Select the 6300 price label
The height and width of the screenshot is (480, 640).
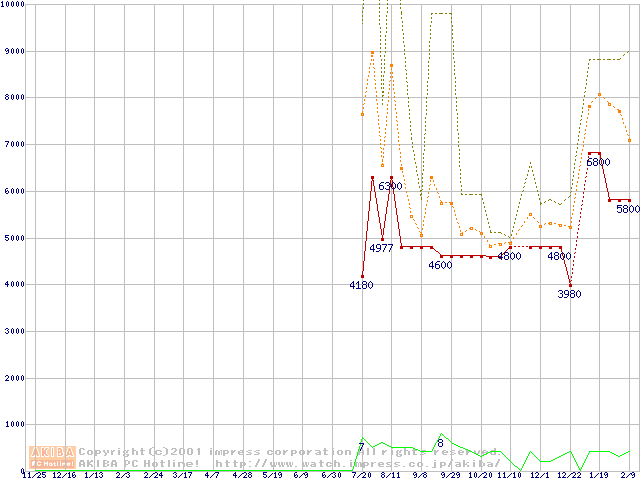point(390,187)
